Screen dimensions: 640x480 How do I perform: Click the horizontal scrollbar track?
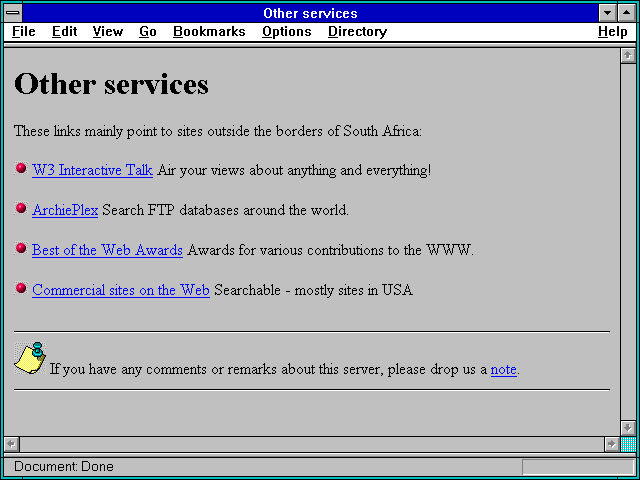click(x=312, y=444)
